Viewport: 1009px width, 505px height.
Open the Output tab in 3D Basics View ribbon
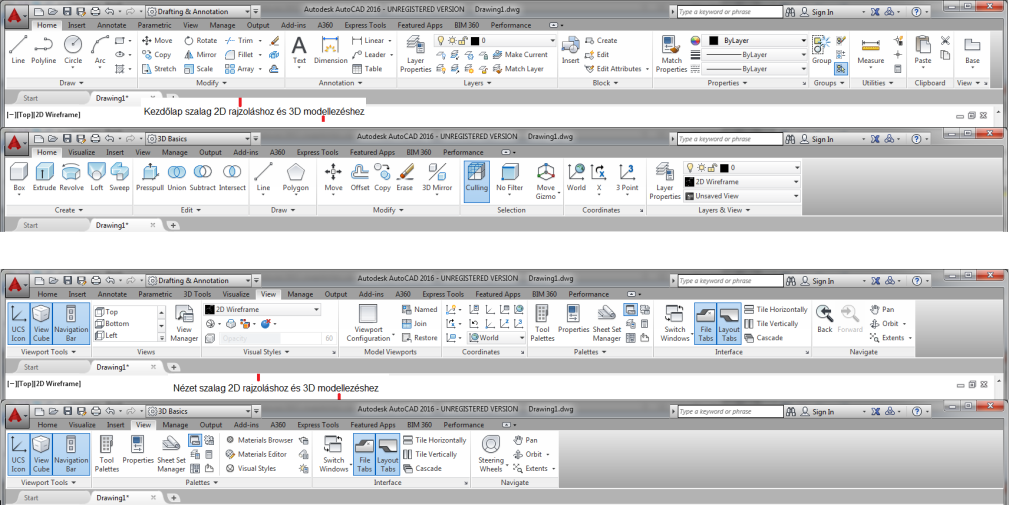click(210, 425)
